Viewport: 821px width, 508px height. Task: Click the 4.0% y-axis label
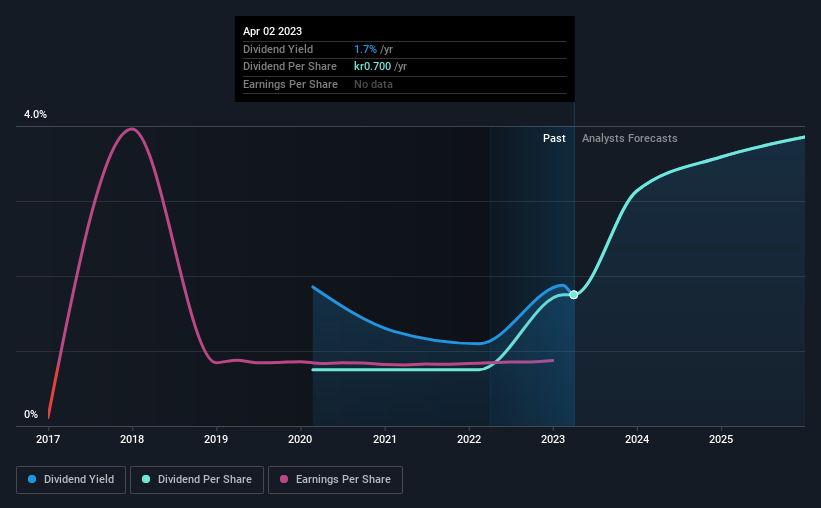[x=36, y=115]
